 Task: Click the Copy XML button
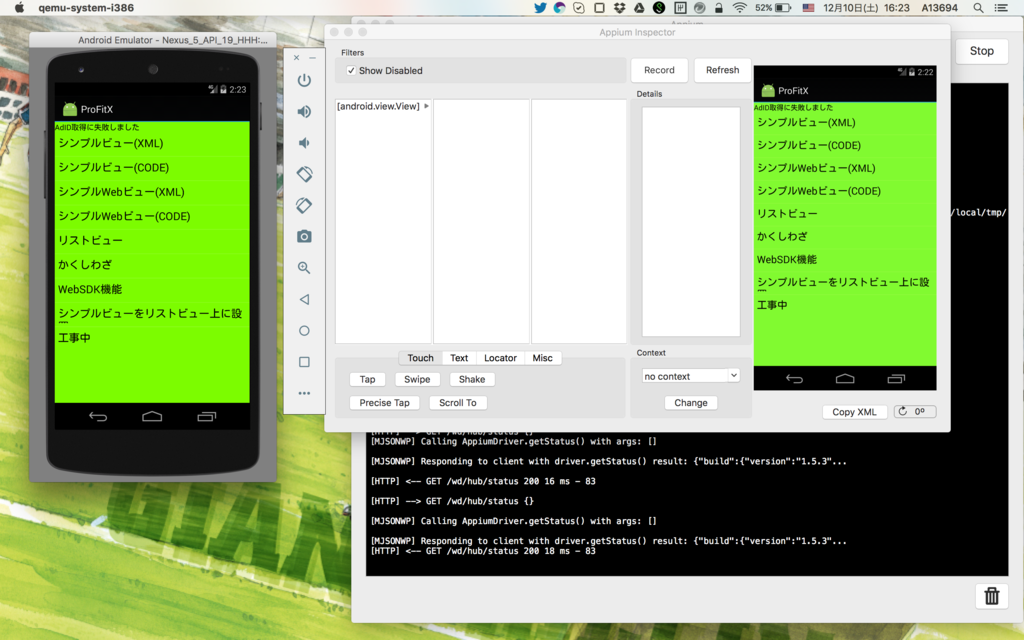(x=854, y=412)
